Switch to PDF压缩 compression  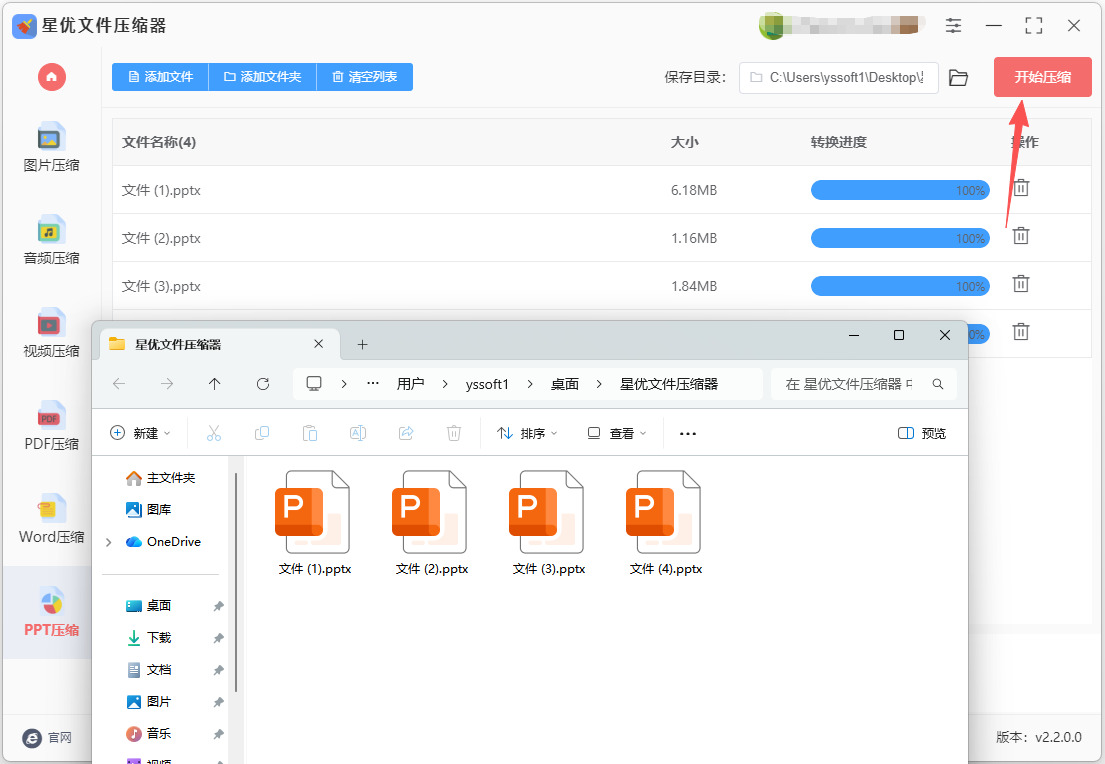point(51,426)
